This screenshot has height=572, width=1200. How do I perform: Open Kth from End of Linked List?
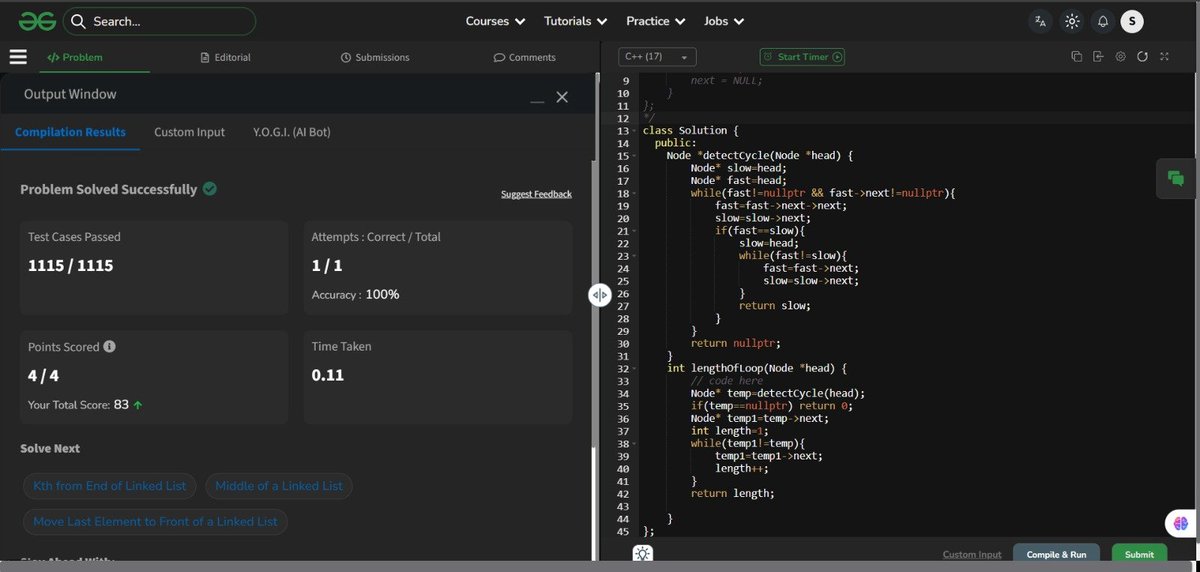click(110, 486)
